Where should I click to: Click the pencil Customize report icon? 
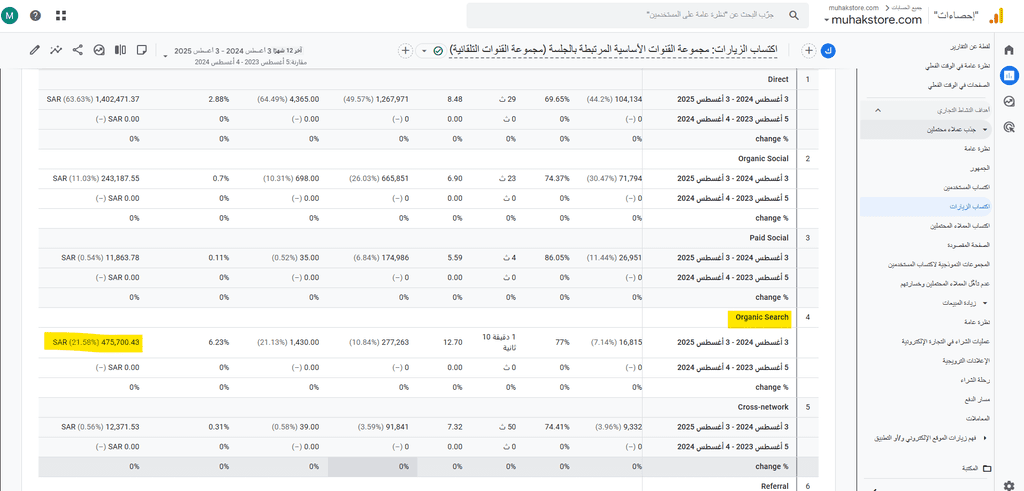pos(35,50)
